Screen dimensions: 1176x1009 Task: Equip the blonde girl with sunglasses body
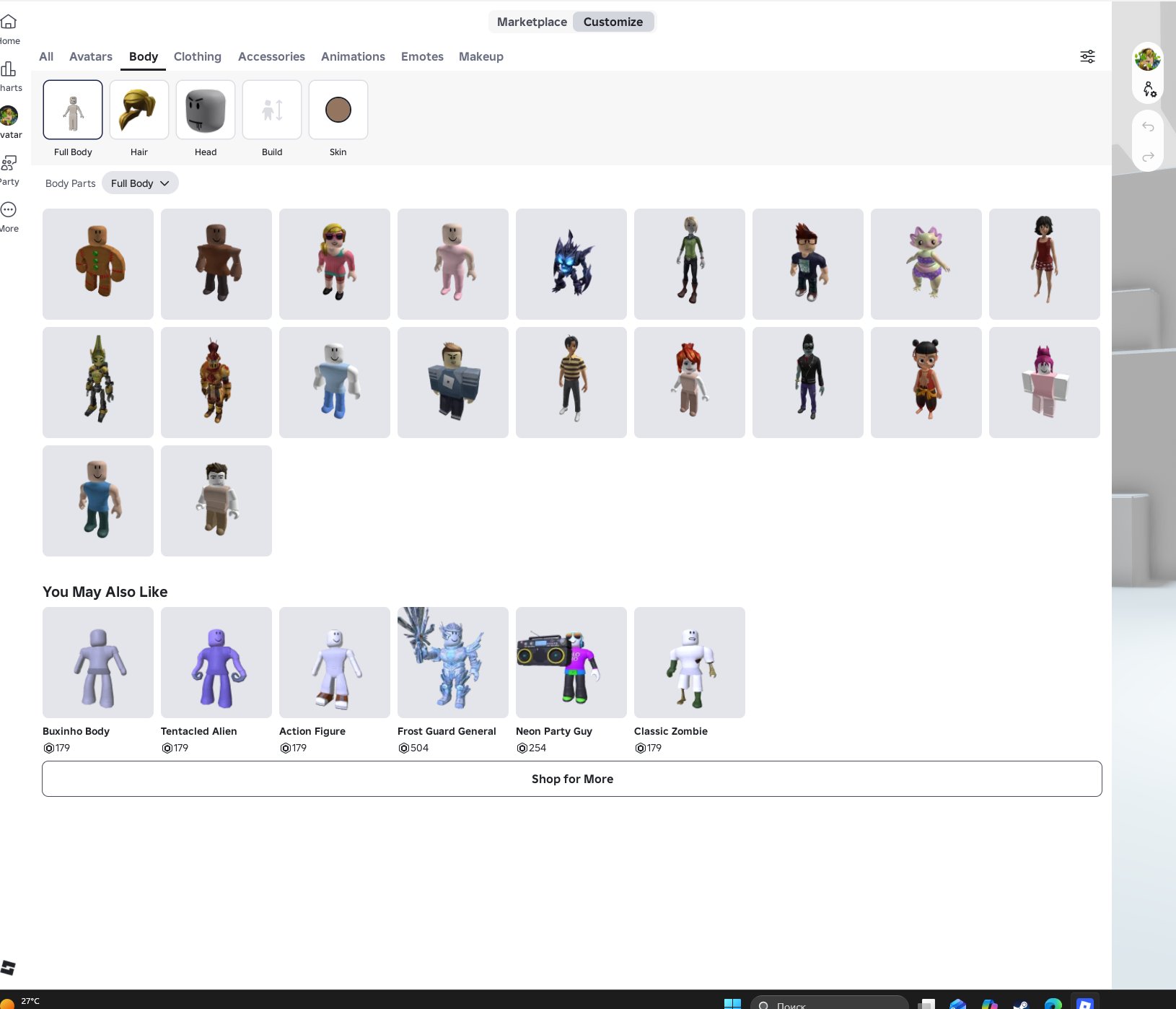(x=335, y=264)
